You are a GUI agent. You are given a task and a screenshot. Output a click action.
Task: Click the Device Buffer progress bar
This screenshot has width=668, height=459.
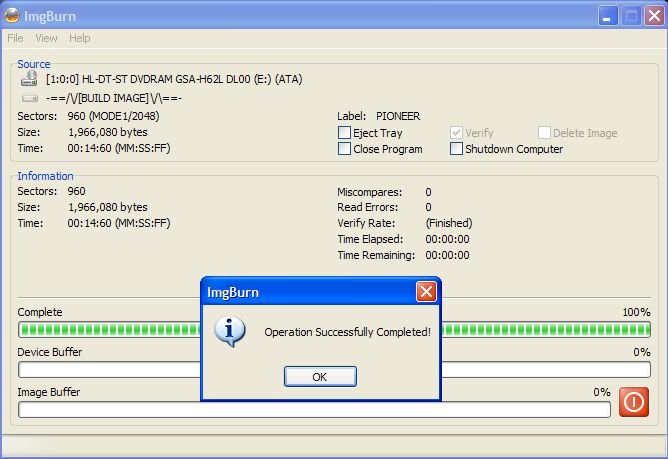334,370
